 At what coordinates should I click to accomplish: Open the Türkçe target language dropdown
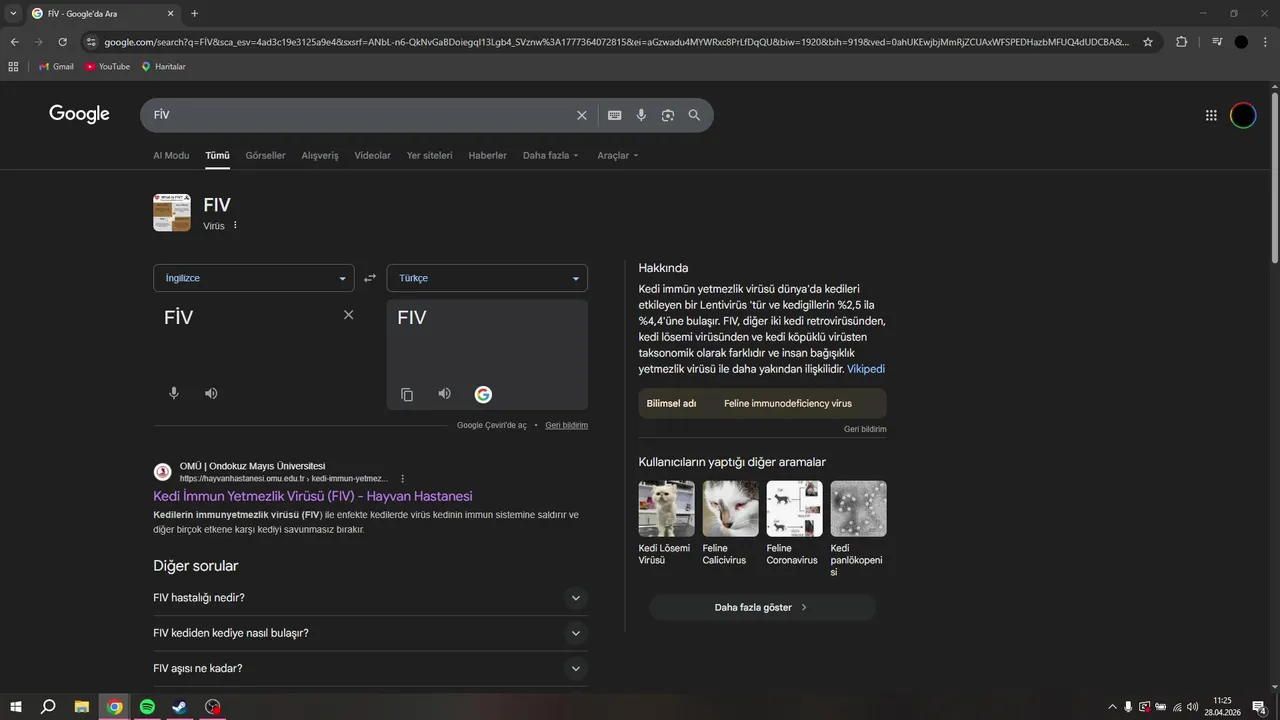click(487, 278)
